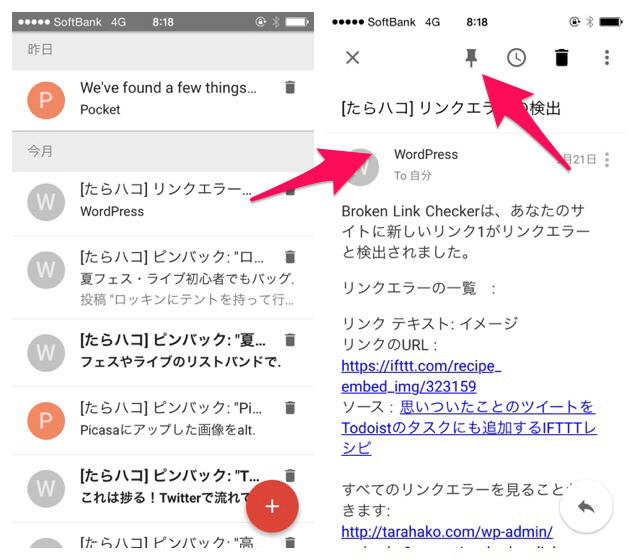Screen dimensions: 640x560
Task: Tap the "To 自分" recipient line
Action: coord(413,176)
